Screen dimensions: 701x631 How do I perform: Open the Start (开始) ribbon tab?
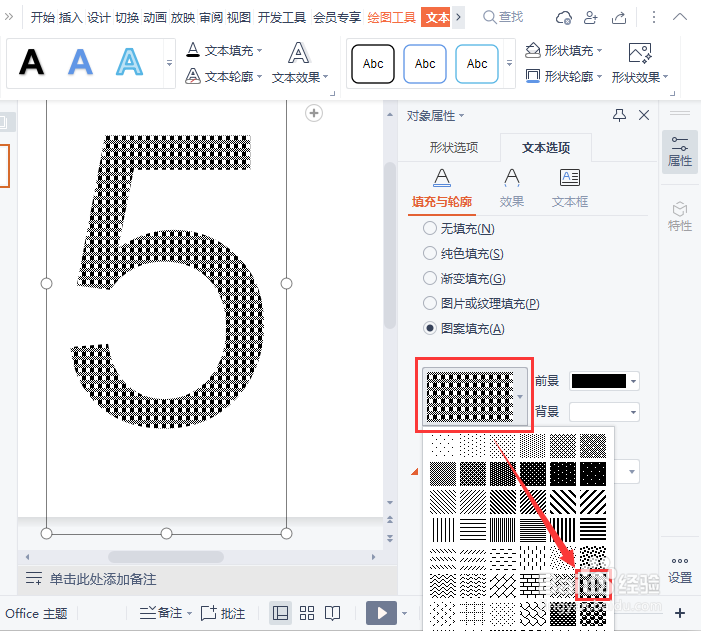(43, 17)
